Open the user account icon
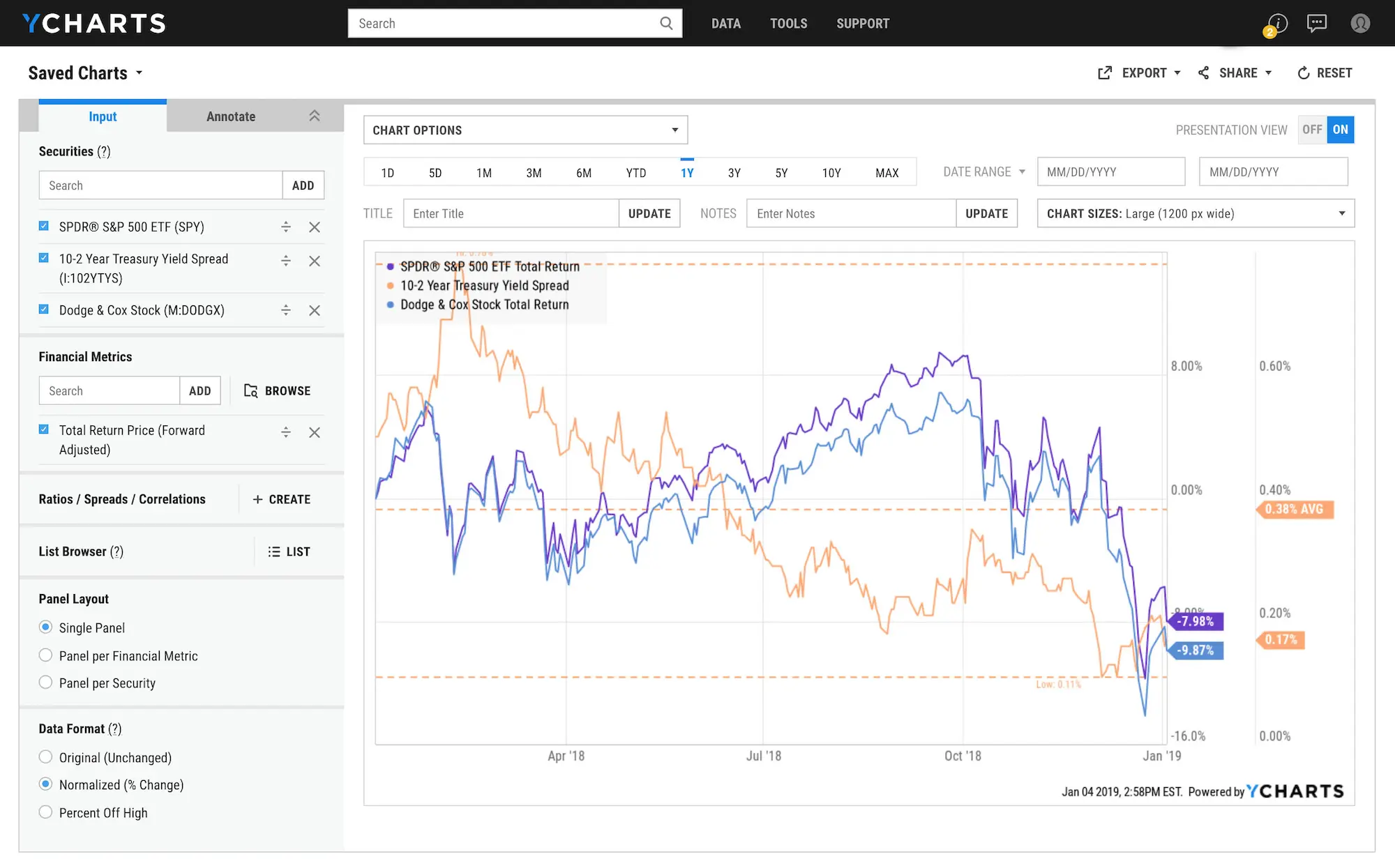 click(1360, 23)
